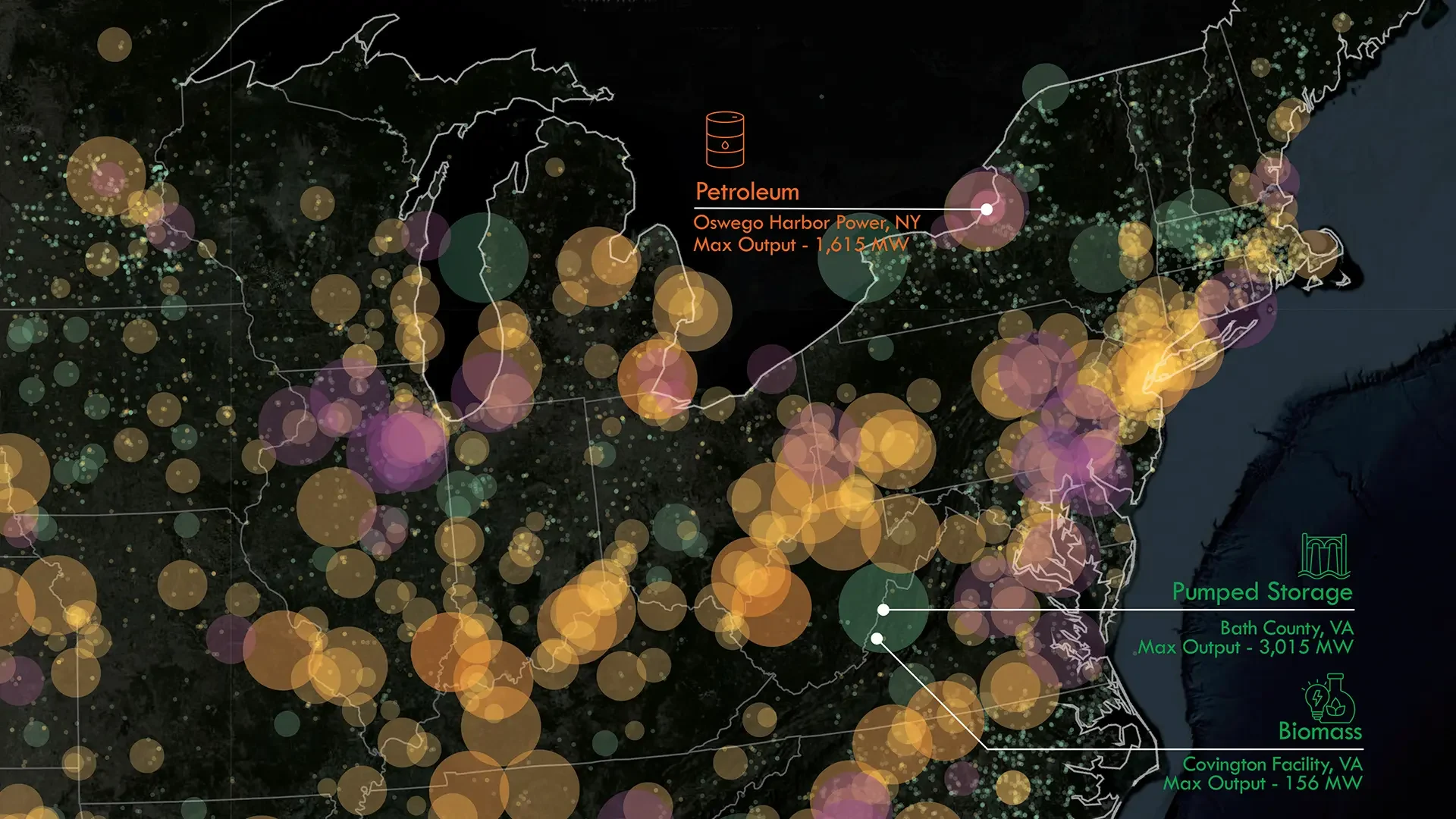
Task: Click the Oswego Harbor Power, NY link
Action: tap(805, 222)
